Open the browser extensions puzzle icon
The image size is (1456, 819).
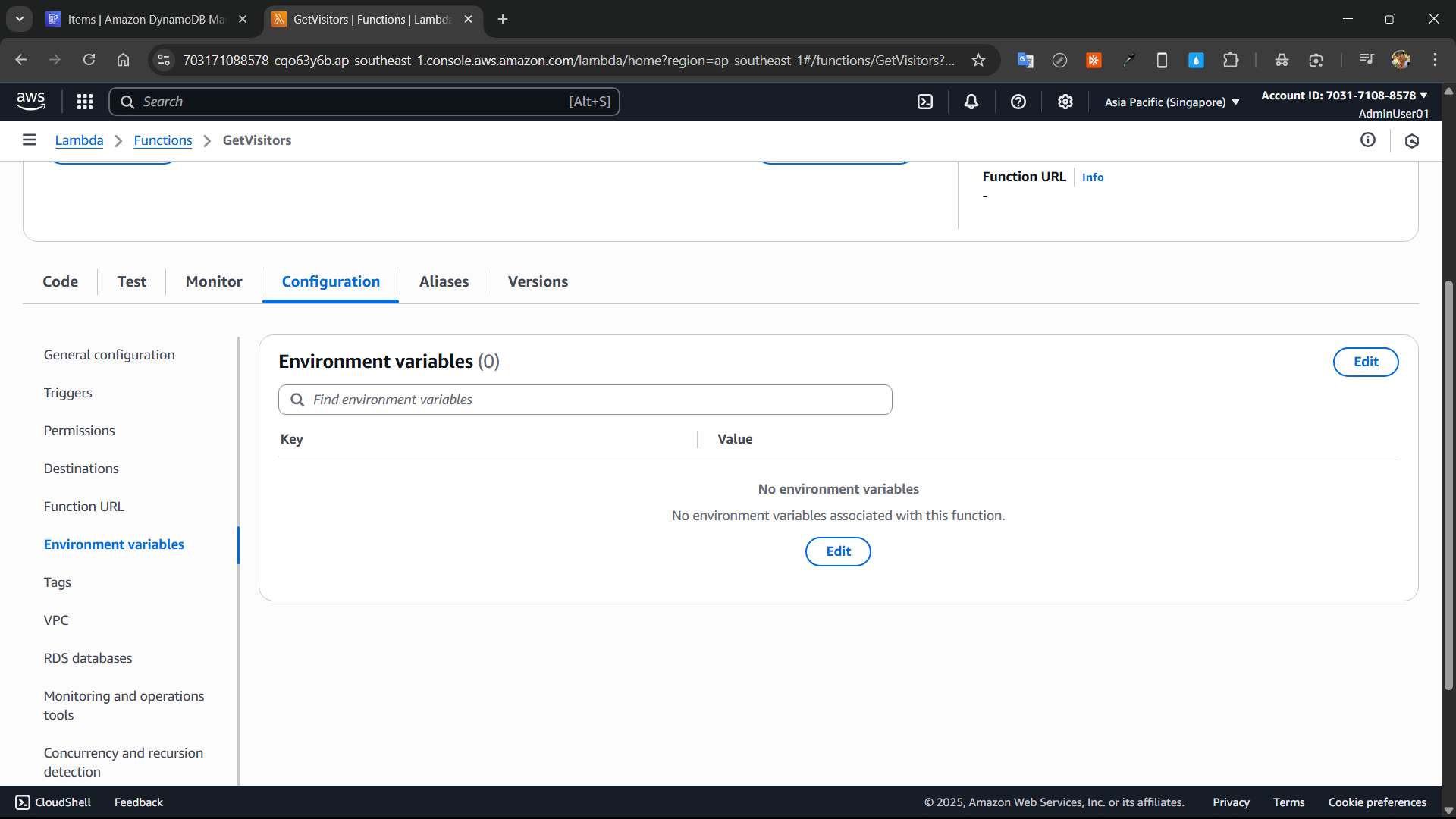coord(1231,60)
